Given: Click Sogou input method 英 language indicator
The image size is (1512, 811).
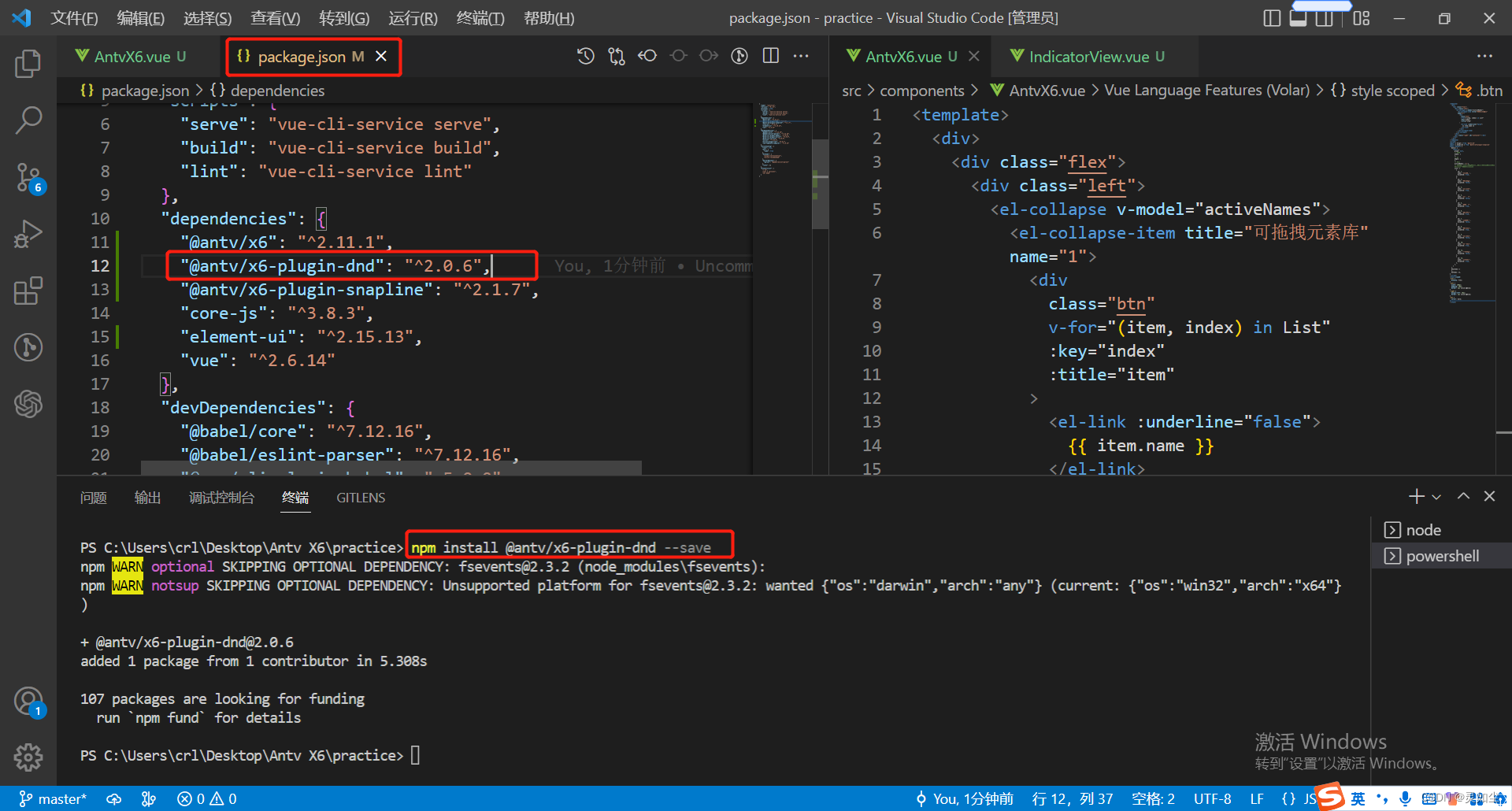Looking at the screenshot, I should (1358, 798).
